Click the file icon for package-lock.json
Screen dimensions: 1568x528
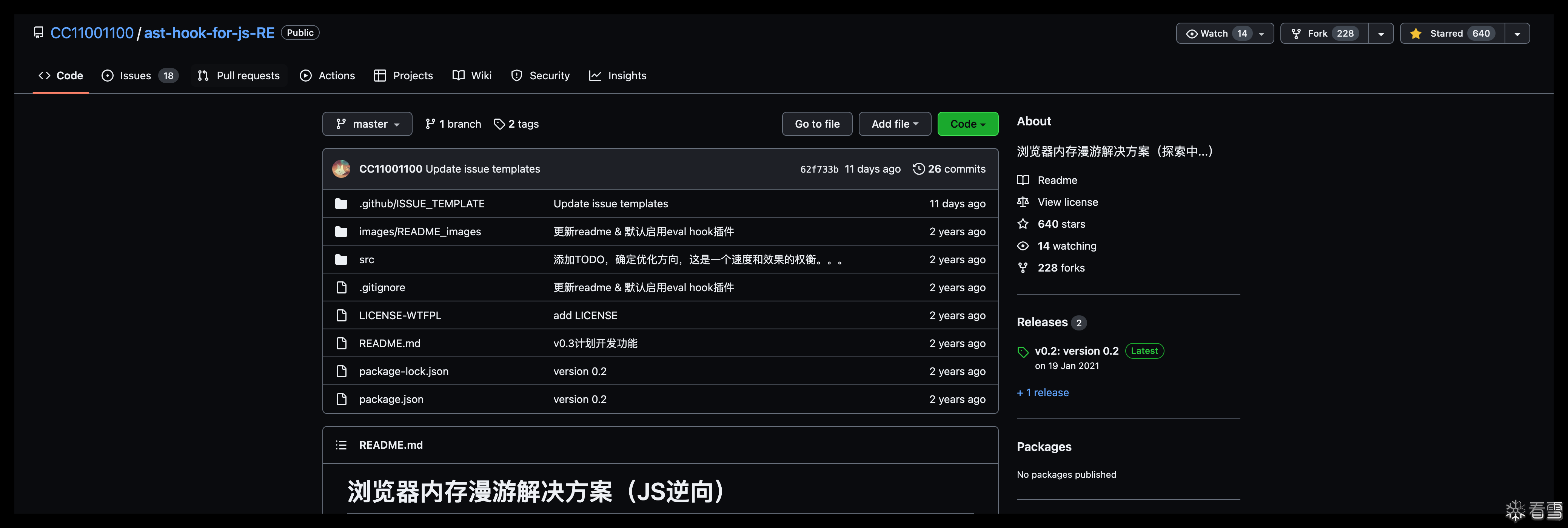pos(342,372)
